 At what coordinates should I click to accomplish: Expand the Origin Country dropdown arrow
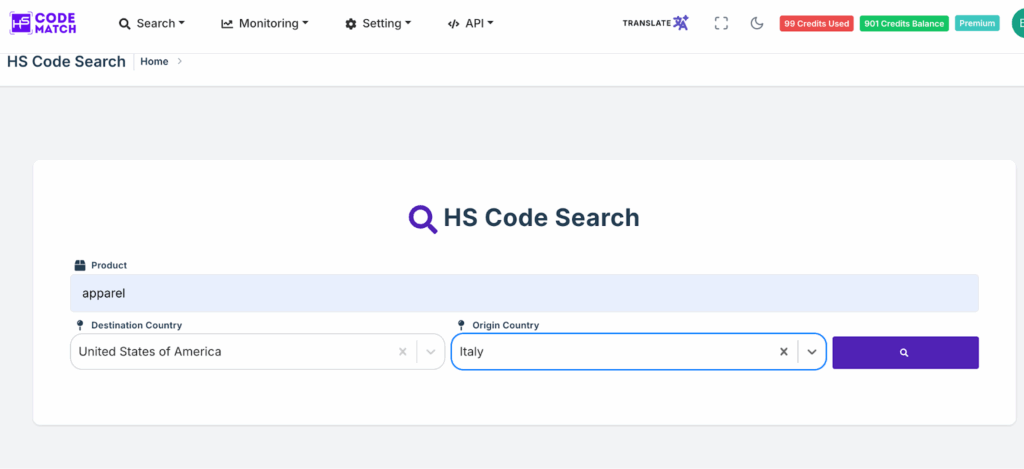812,352
